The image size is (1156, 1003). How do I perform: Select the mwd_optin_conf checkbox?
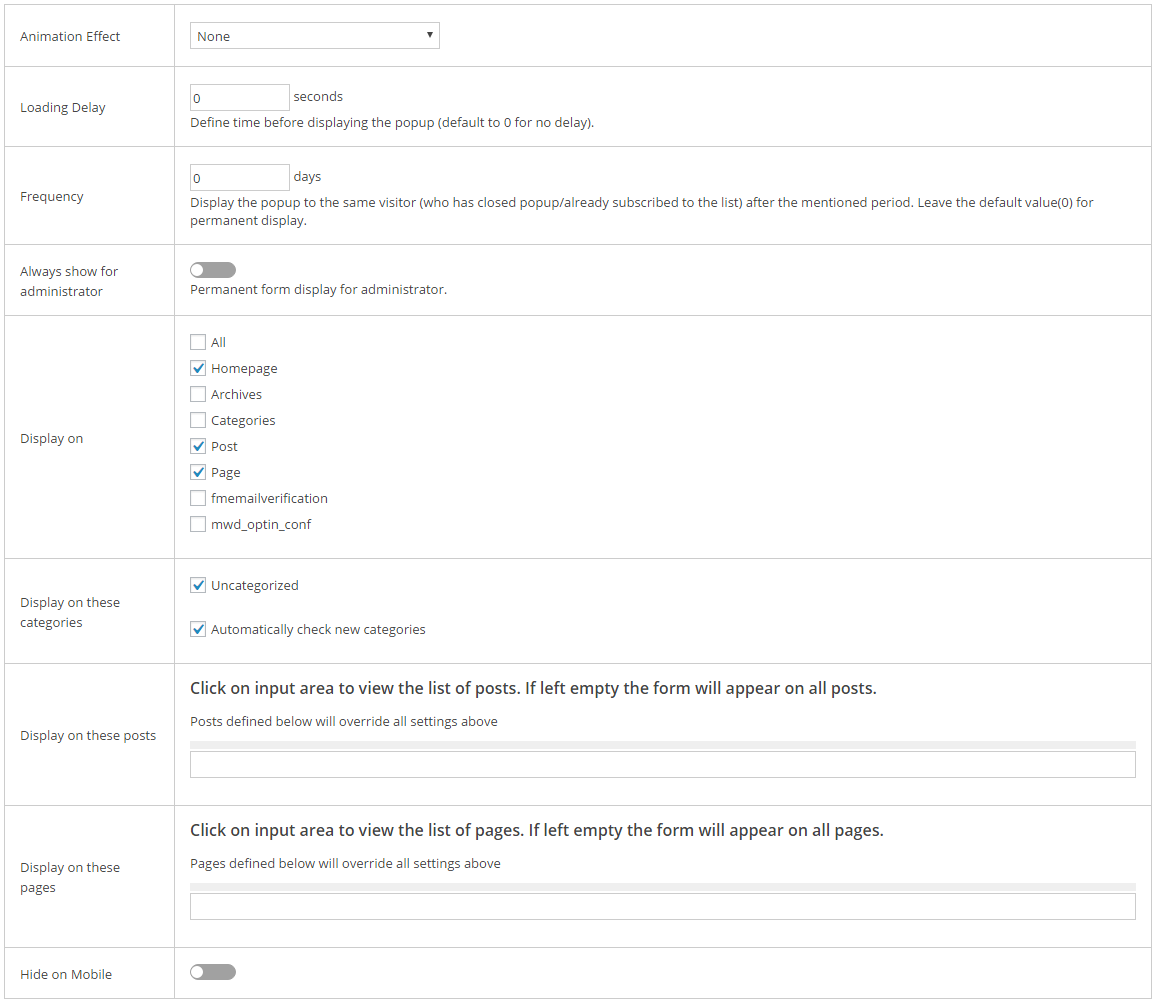pyautogui.click(x=198, y=524)
